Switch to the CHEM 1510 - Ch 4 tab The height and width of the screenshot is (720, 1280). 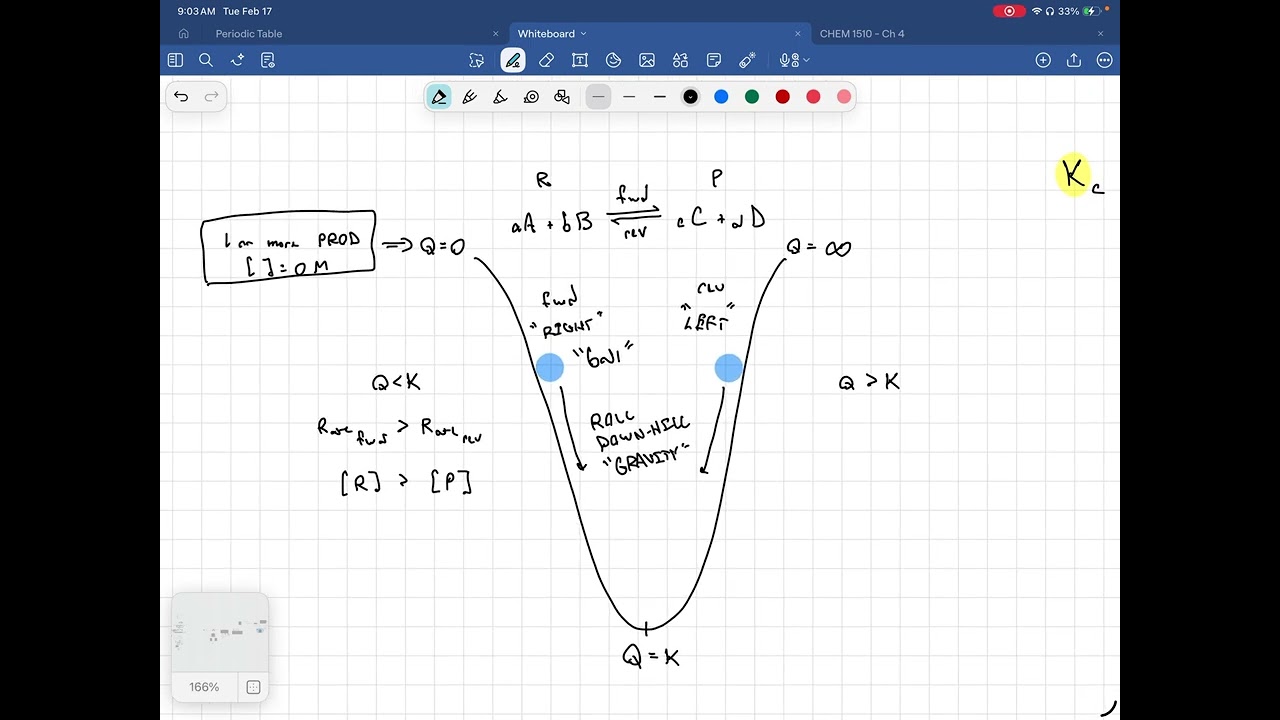tap(862, 34)
